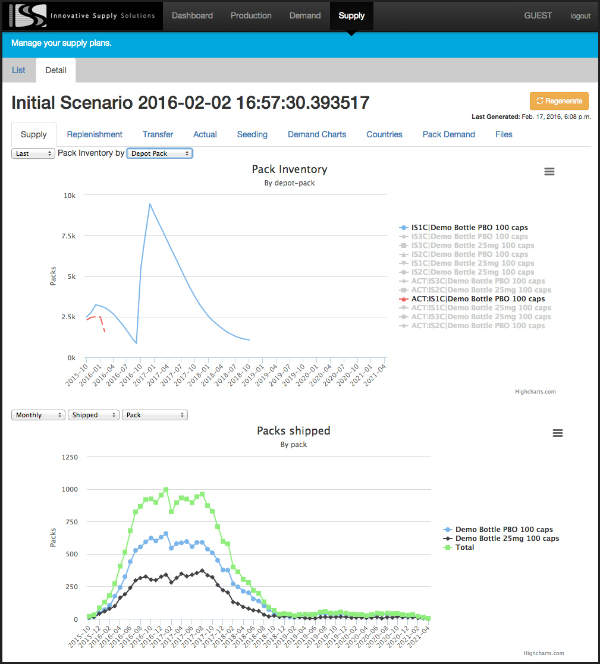
Task: Toggle Demo Bottle PBO 100 caps shipped series
Action: point(503,529)
